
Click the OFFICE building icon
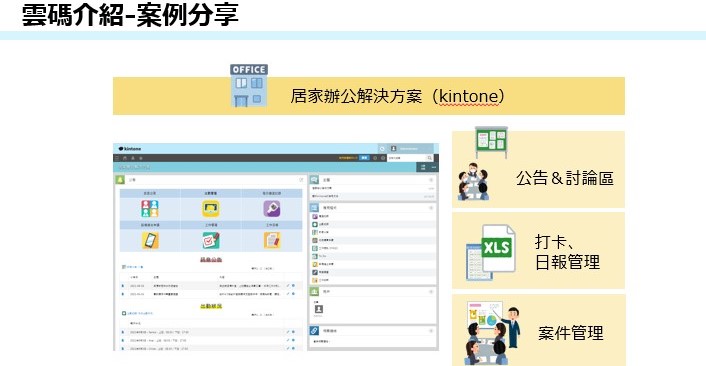249,86
